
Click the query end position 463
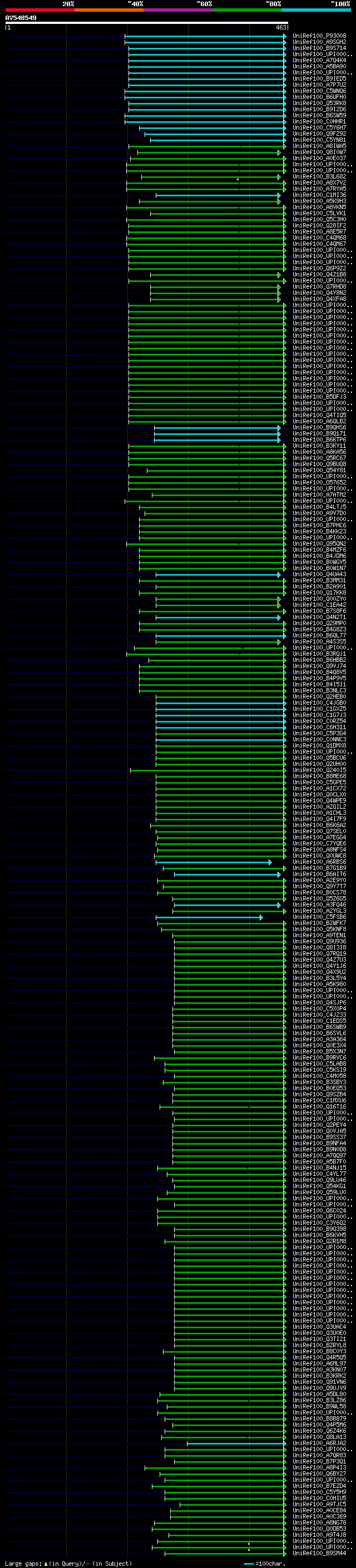click(x=280, y=27)
